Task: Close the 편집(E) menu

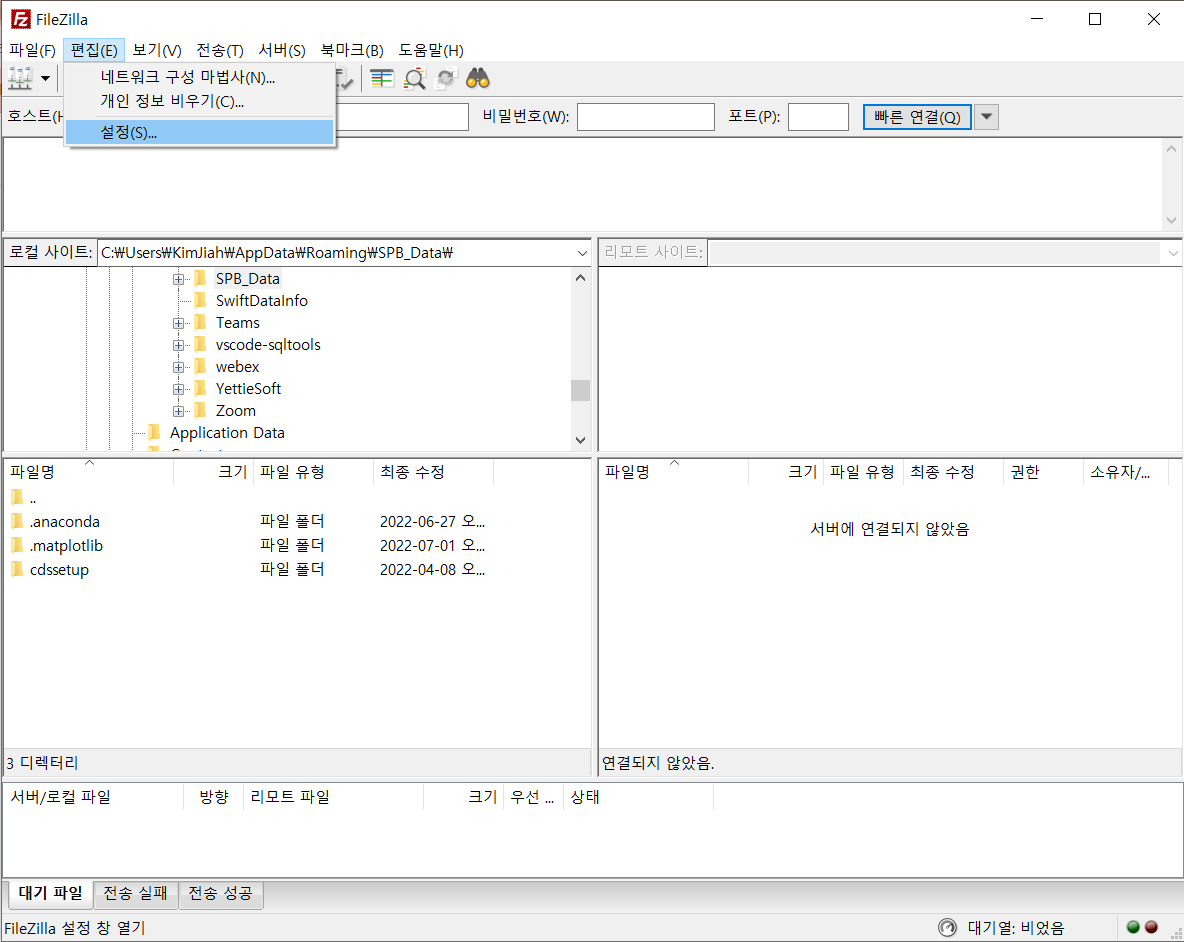Action: 94,51
